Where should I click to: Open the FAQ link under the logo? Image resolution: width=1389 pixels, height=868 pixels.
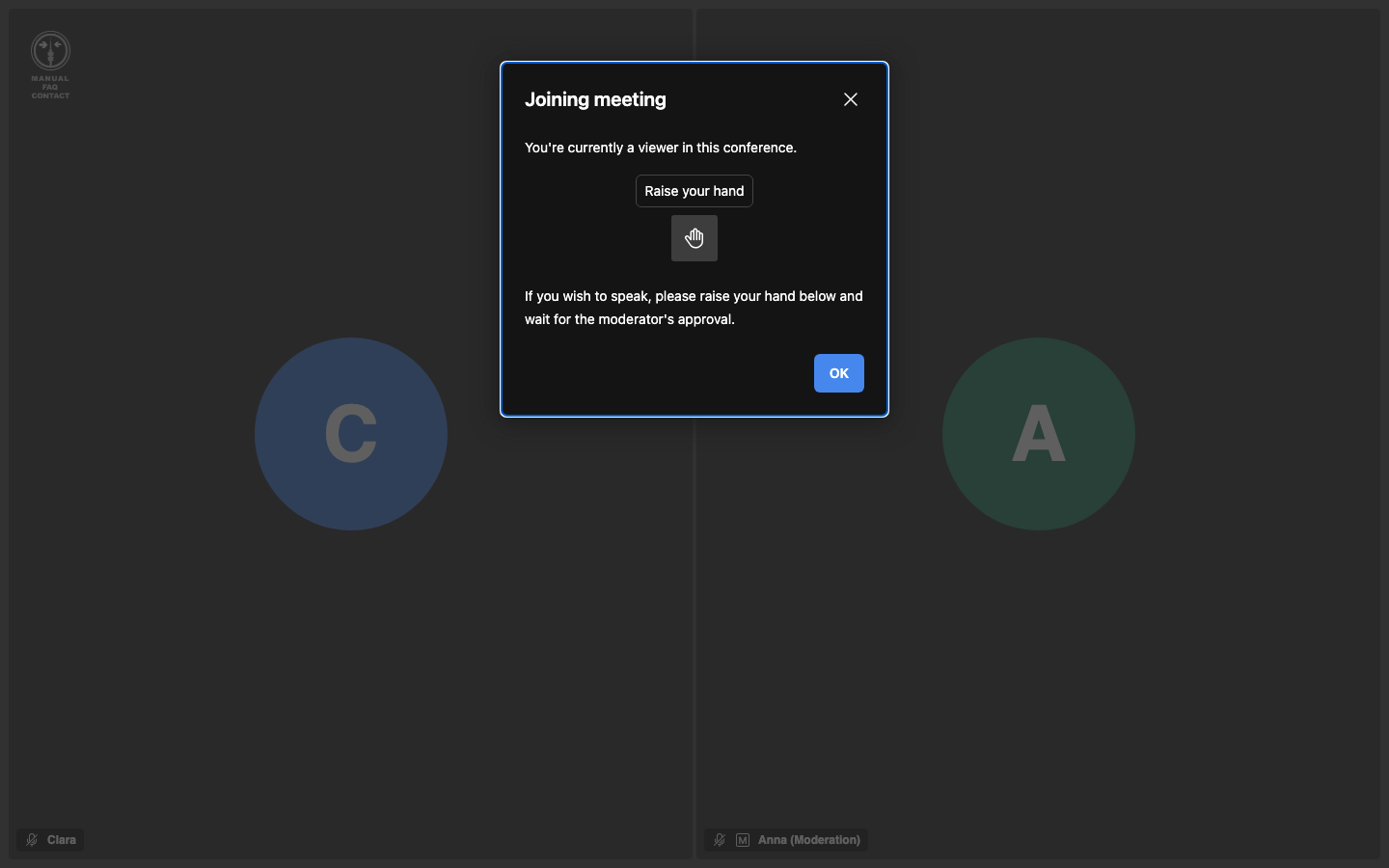(50, 87)
